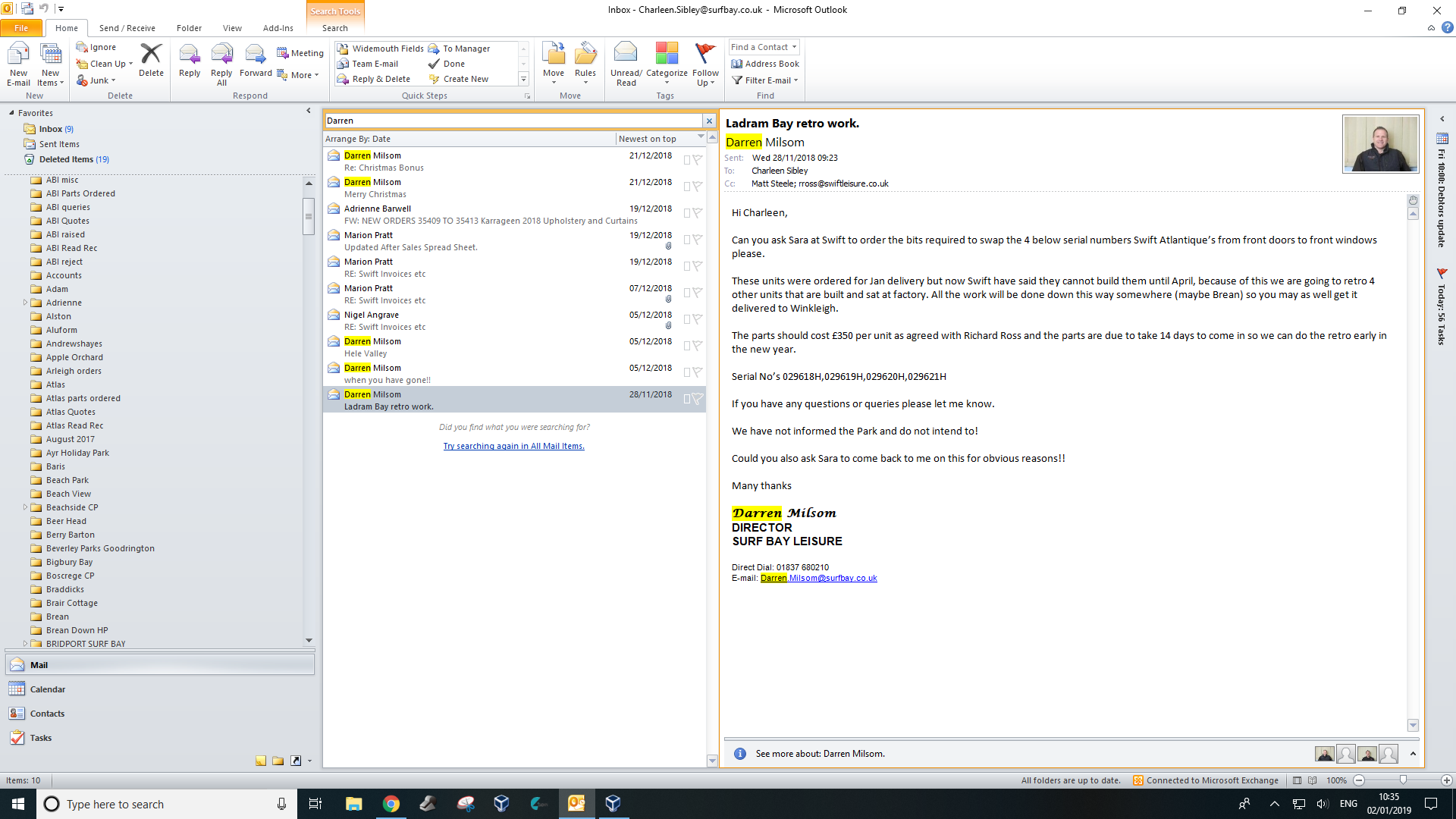Viewport: 1456px width, 819px height.
Task: Expand the Beachside CP folder
Action: [x=25, y=507]
